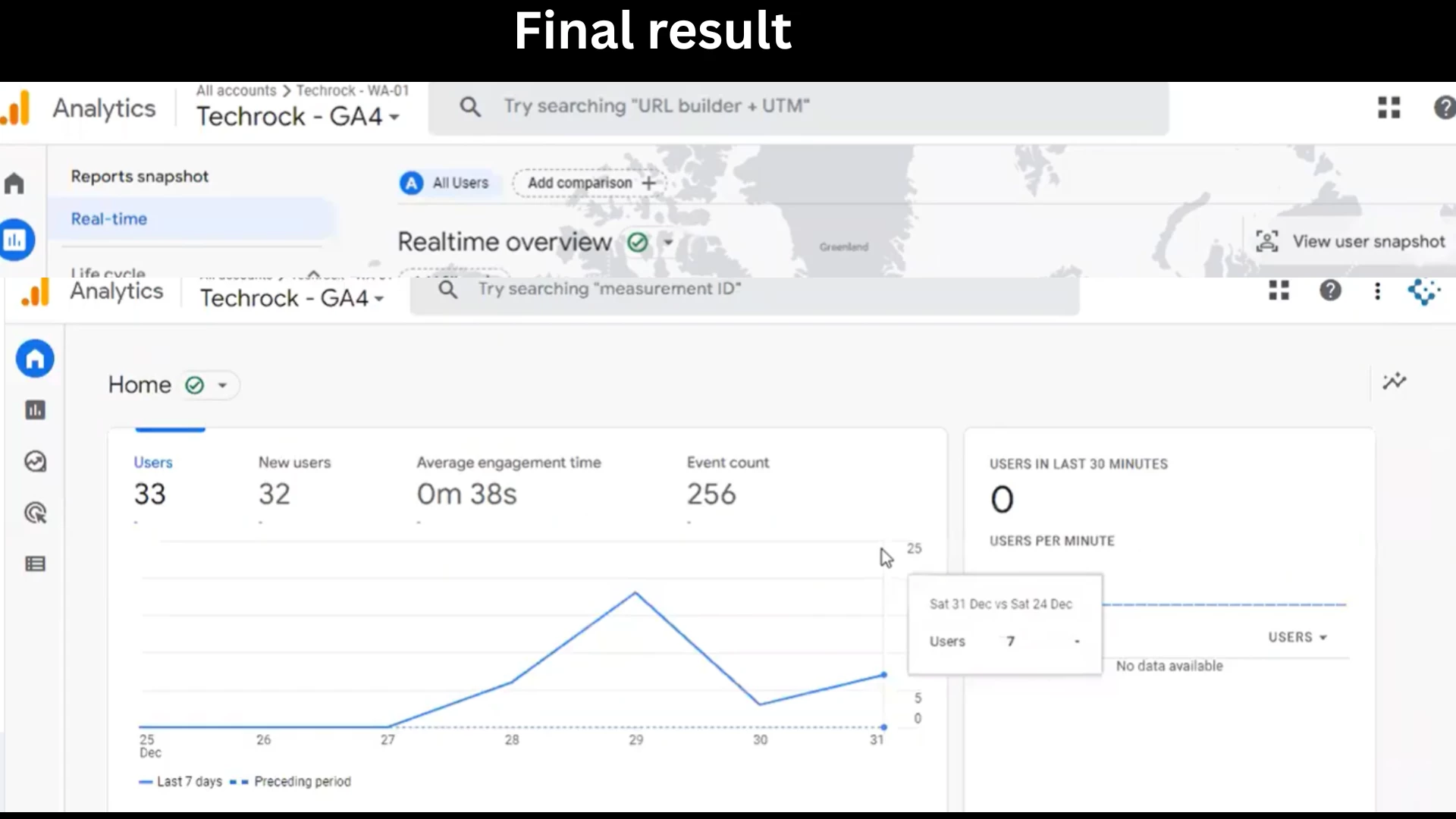Open the Reports bar chart sidebar icon
This screenshot has width=1456, height=819.
(x=35, y=410)
